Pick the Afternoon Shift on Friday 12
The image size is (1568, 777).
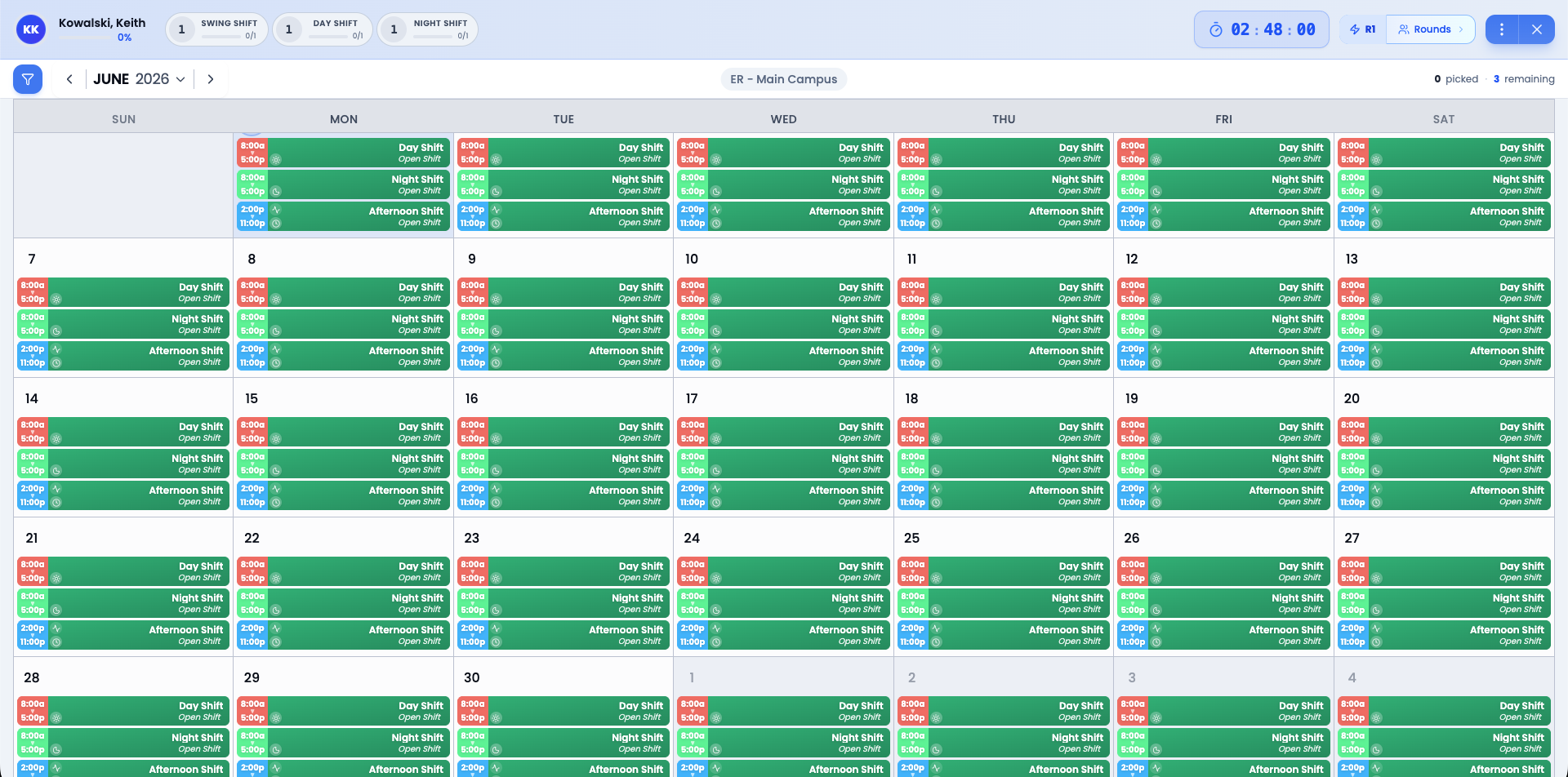point(1223,356)
